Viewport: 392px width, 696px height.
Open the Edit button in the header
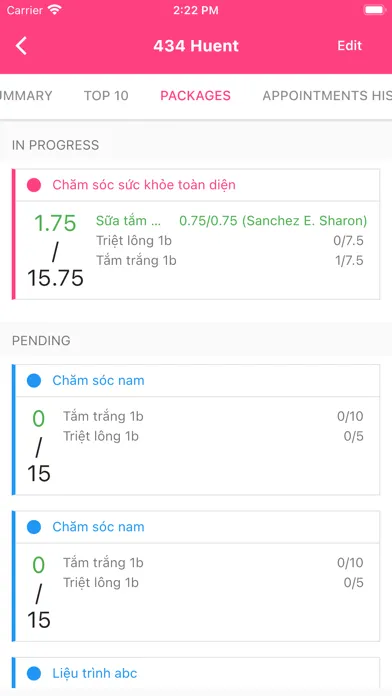[x=349, y=46]
